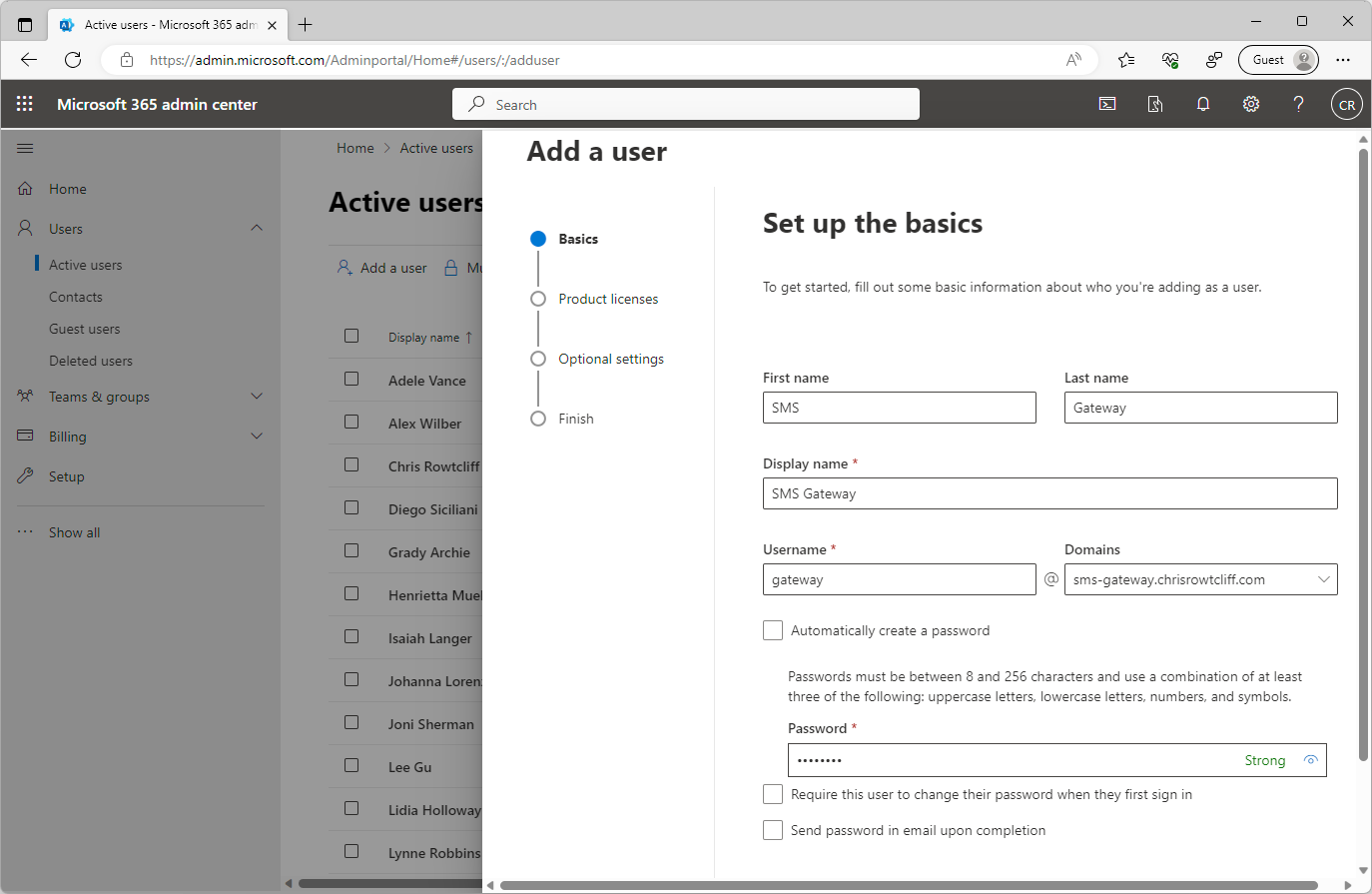Select Guest users in the sidebar

point(85,328)
